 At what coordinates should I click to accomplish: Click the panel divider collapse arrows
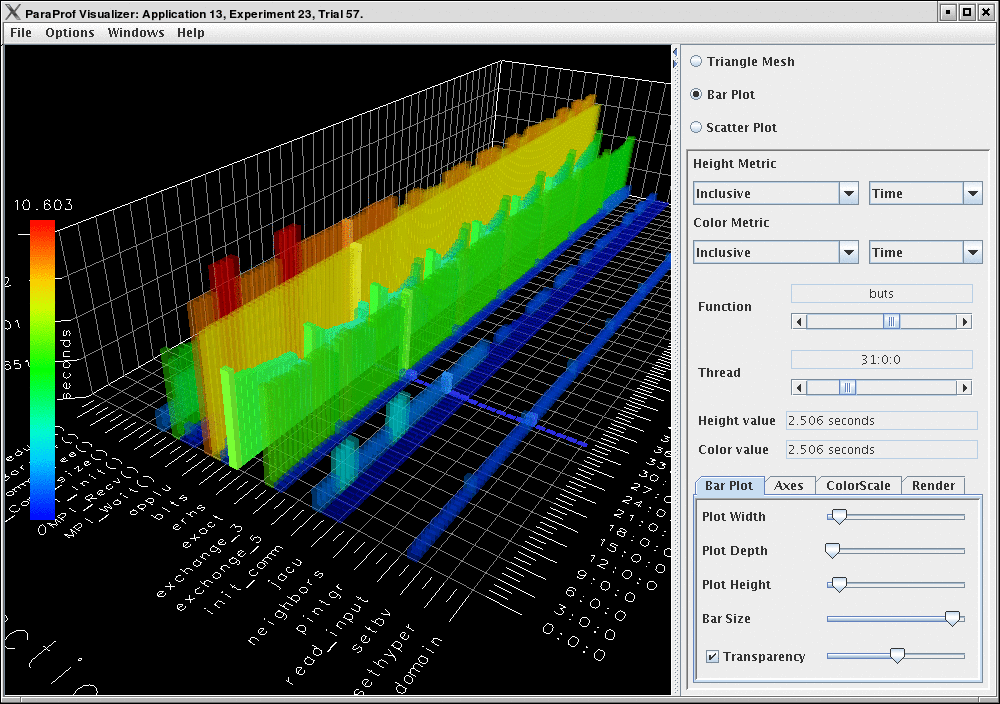pyautogui.click(x=675, y=59)
